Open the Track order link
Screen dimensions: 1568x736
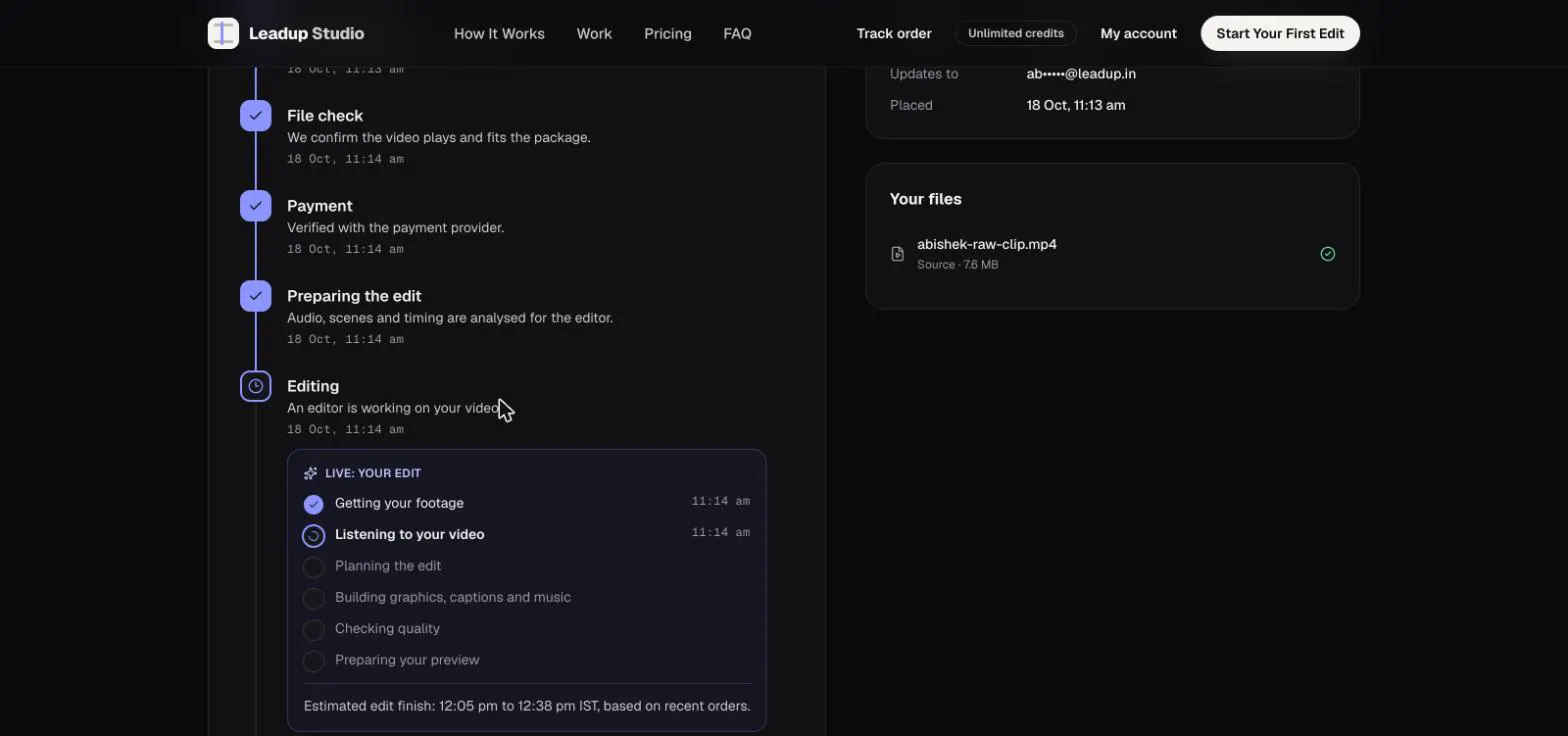(894, 33)
